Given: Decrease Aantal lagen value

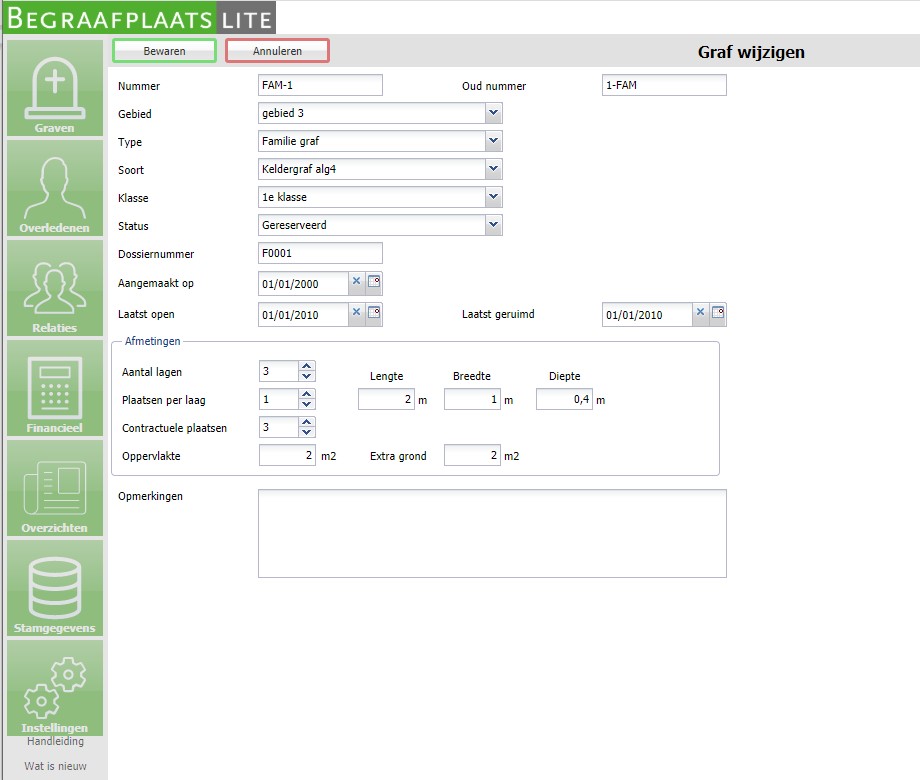Looking at the screenshot, I should (306, 376).
